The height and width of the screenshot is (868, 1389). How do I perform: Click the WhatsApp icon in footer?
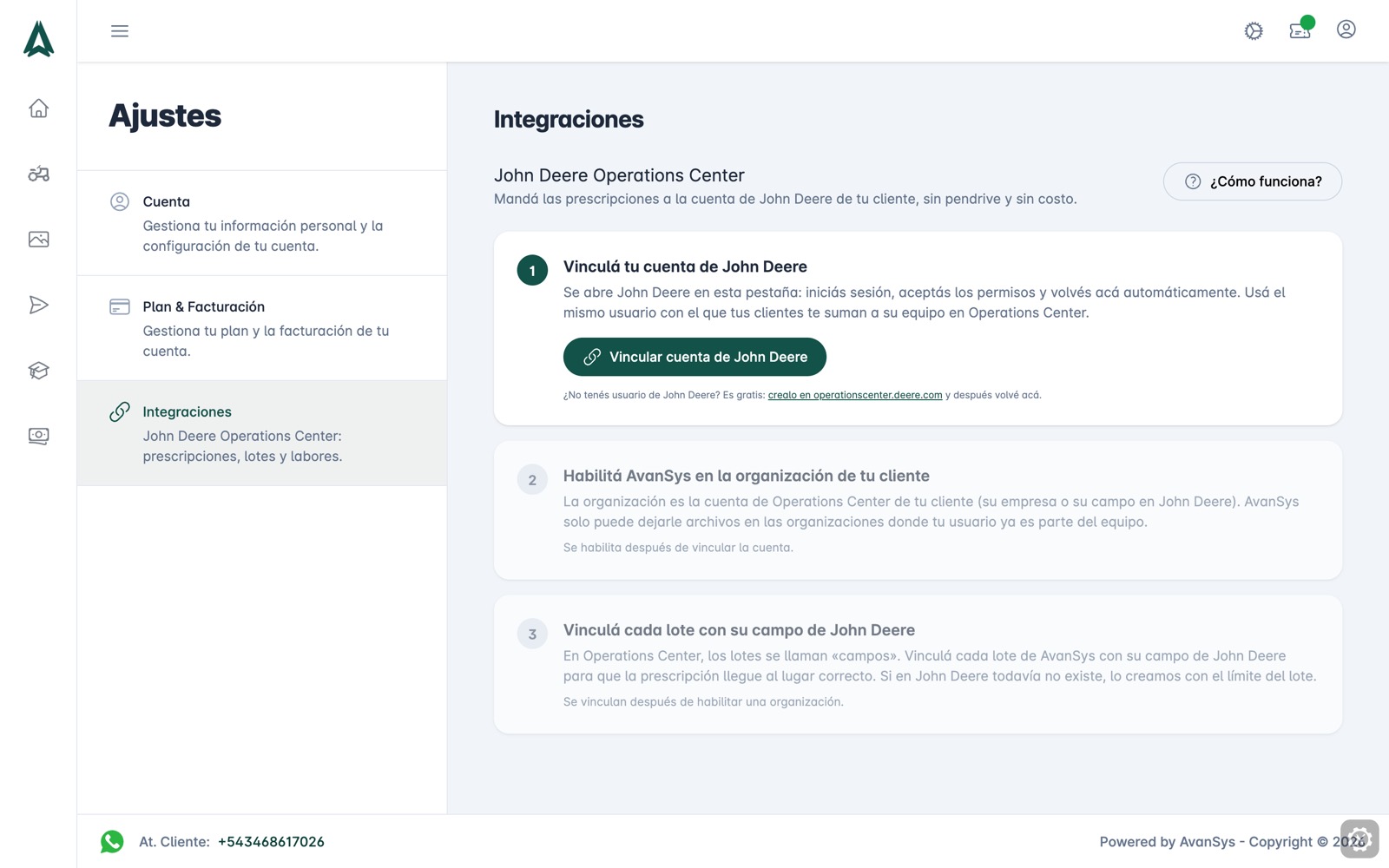(112, 842)
